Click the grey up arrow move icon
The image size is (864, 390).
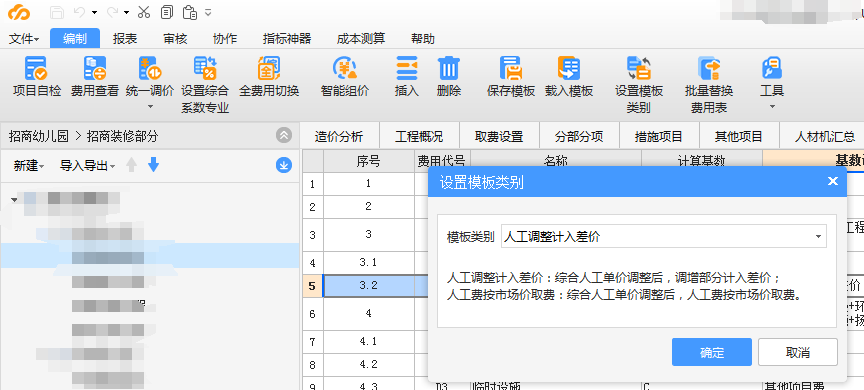point(131,165)
